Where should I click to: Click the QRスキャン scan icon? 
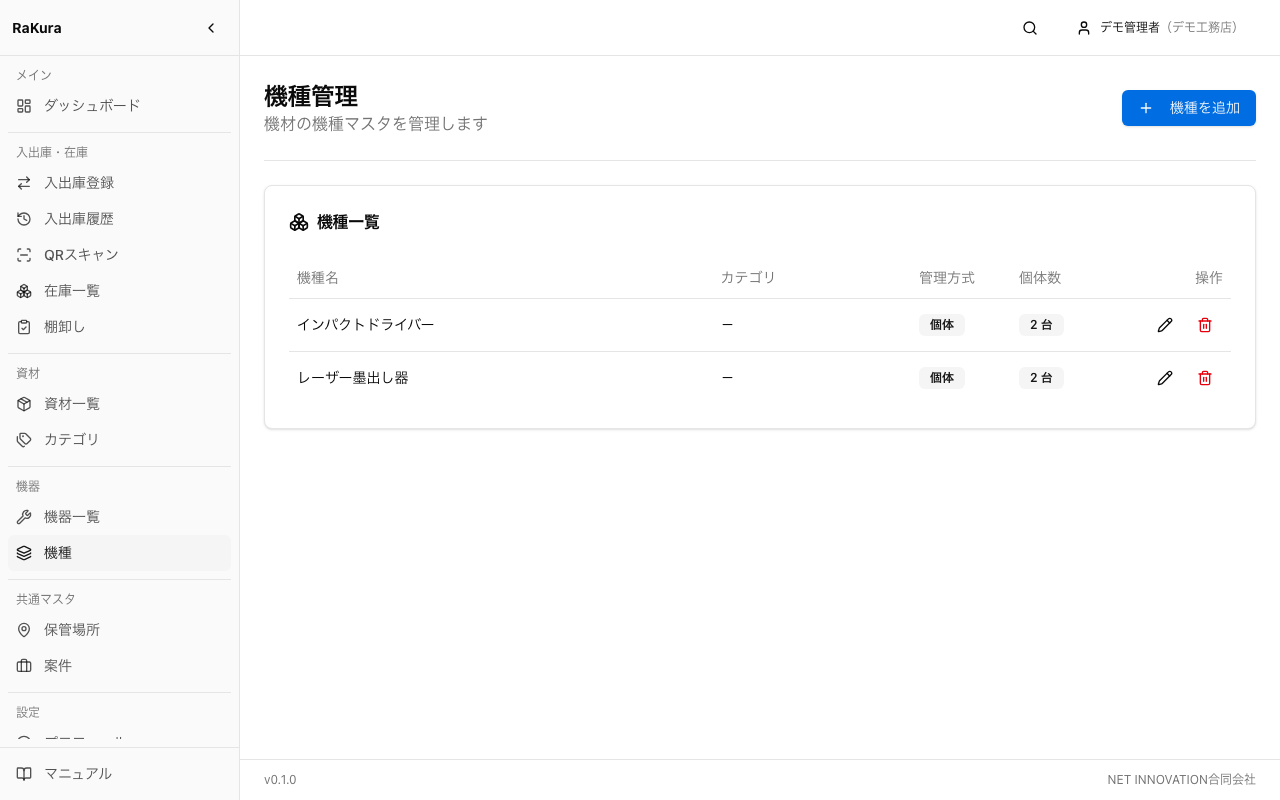pos(24,255)
